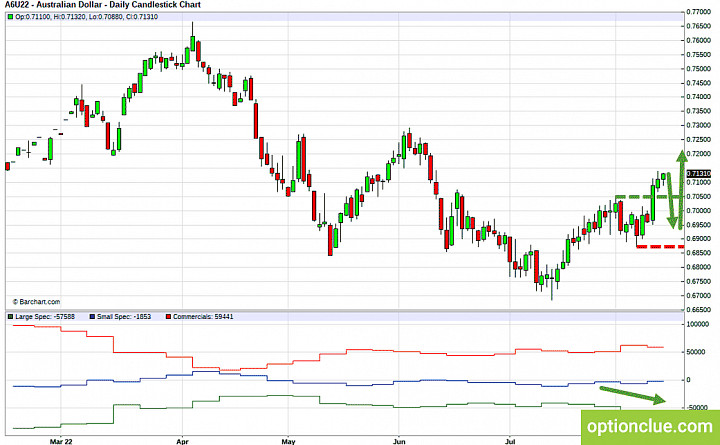The width and height of the screenshot is (720, 445).
Task: Click the Apr date axis label
Action: tap(182, 441)
